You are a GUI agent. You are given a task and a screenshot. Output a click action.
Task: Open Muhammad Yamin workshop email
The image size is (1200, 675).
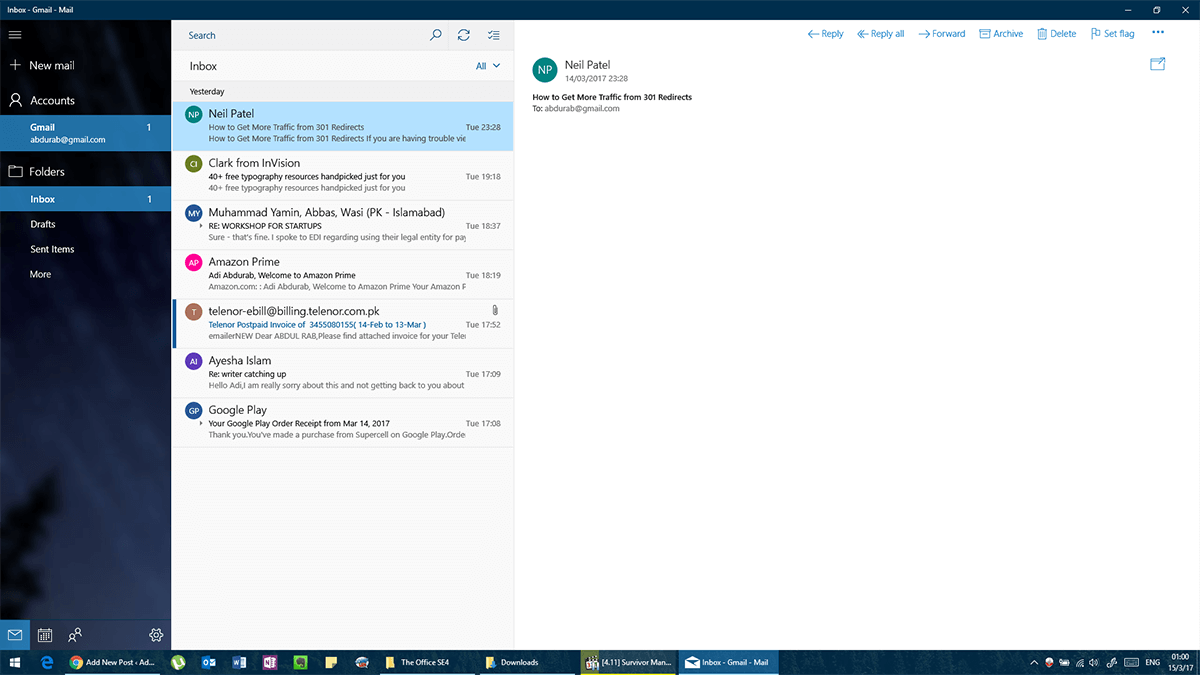[343, 225]
